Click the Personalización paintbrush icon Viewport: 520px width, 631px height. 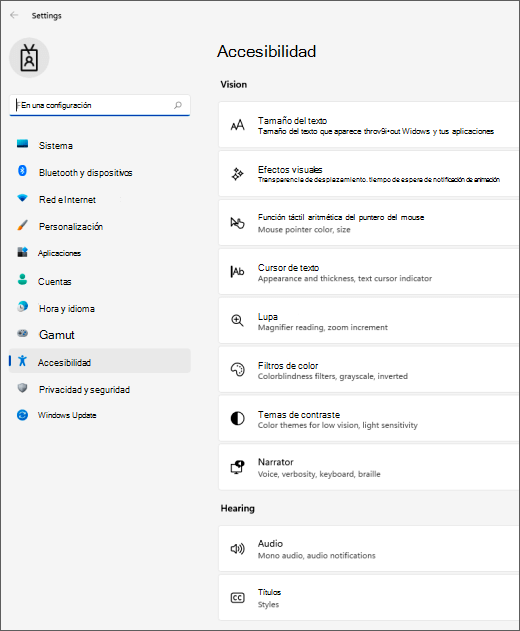click(x=23, y=225)
